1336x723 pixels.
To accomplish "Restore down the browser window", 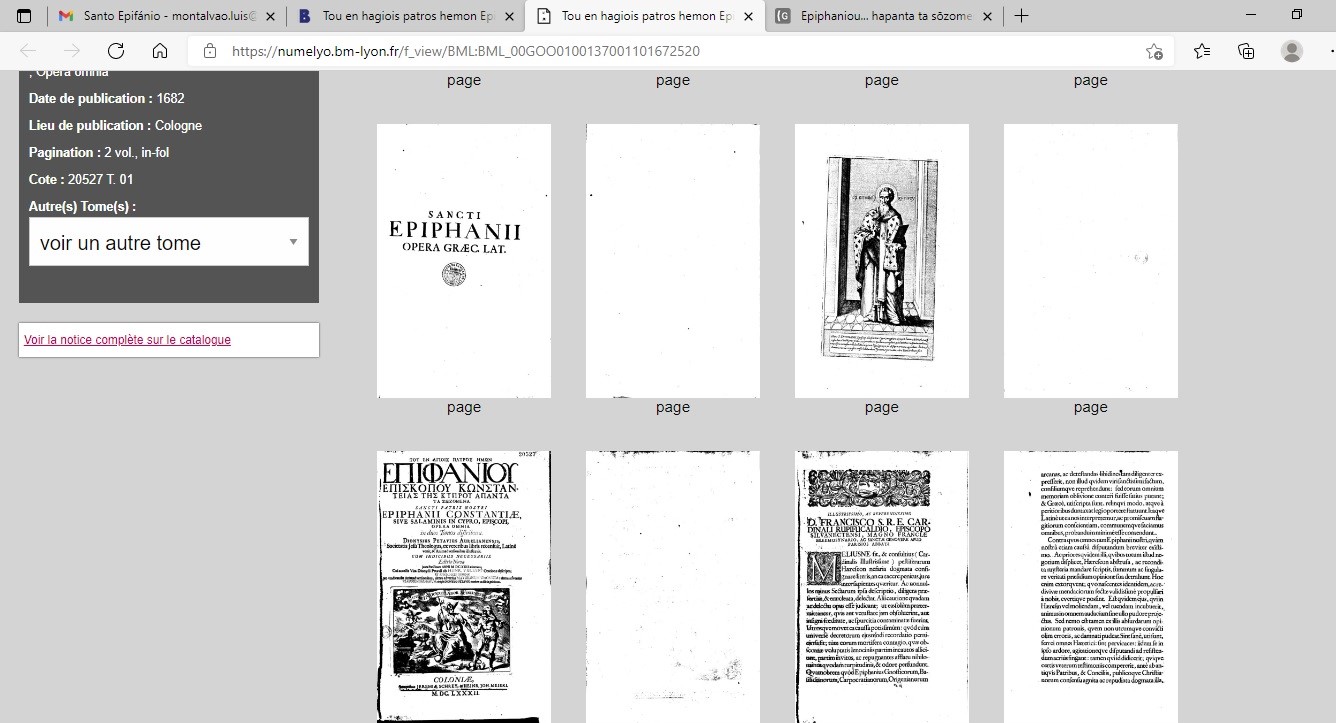I will point(1297,15).
